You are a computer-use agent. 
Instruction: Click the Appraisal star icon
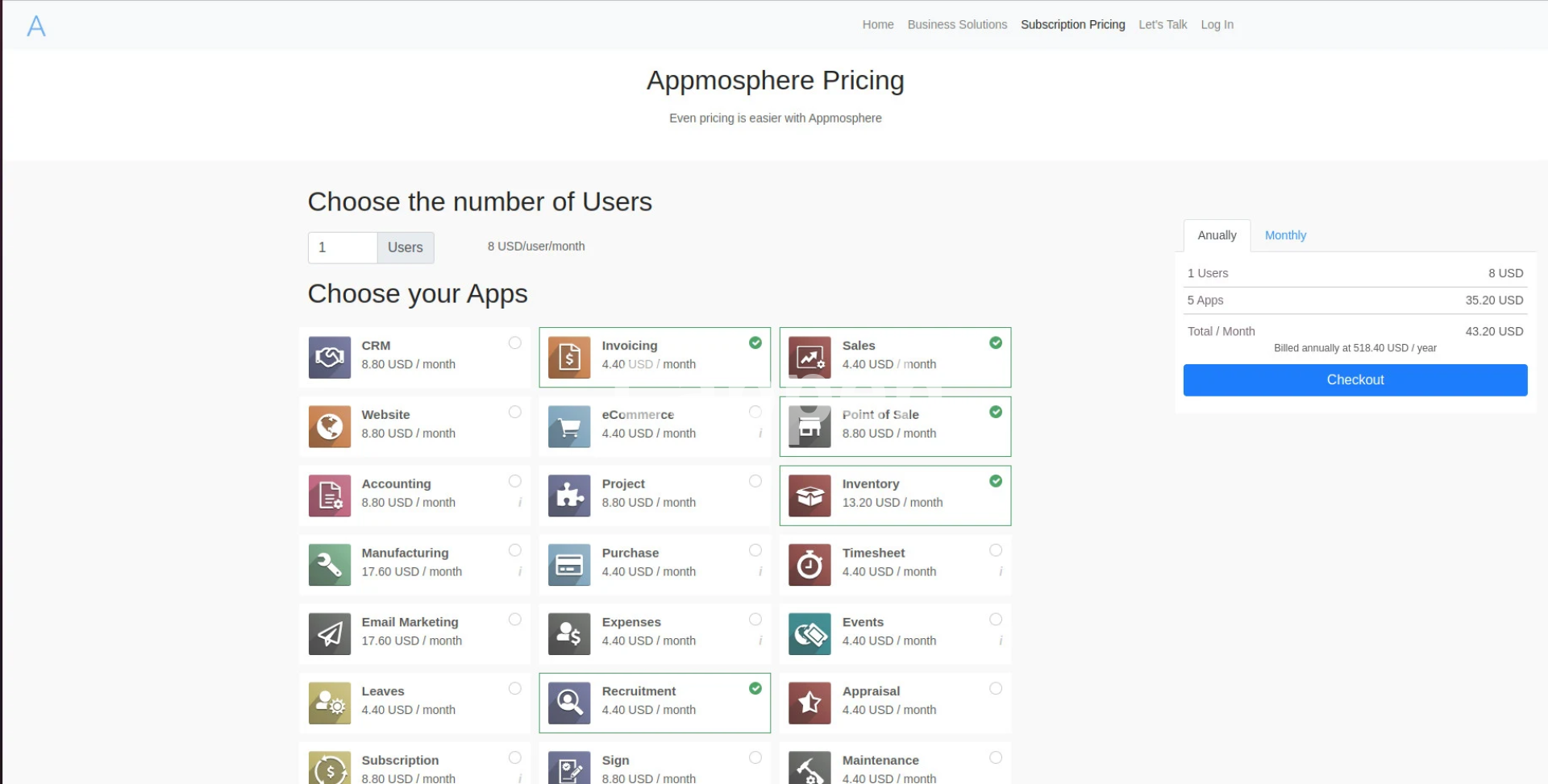809,703
